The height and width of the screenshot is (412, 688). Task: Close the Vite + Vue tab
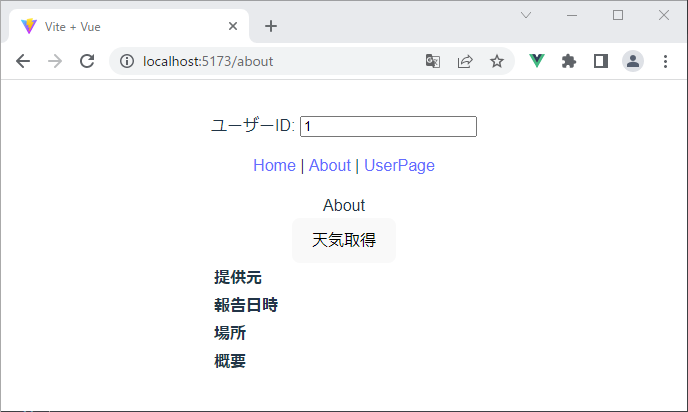pyautogui.click(x=233, y=26)
